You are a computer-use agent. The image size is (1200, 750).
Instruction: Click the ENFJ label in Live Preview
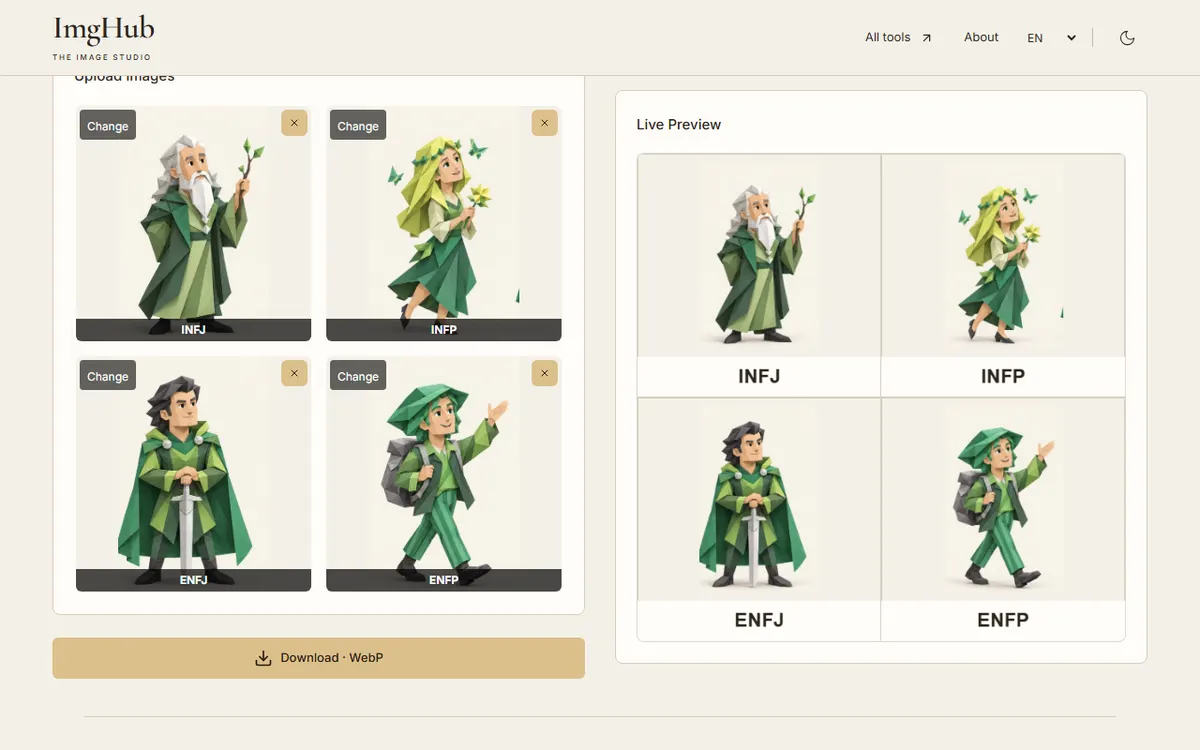pos(759,620)
